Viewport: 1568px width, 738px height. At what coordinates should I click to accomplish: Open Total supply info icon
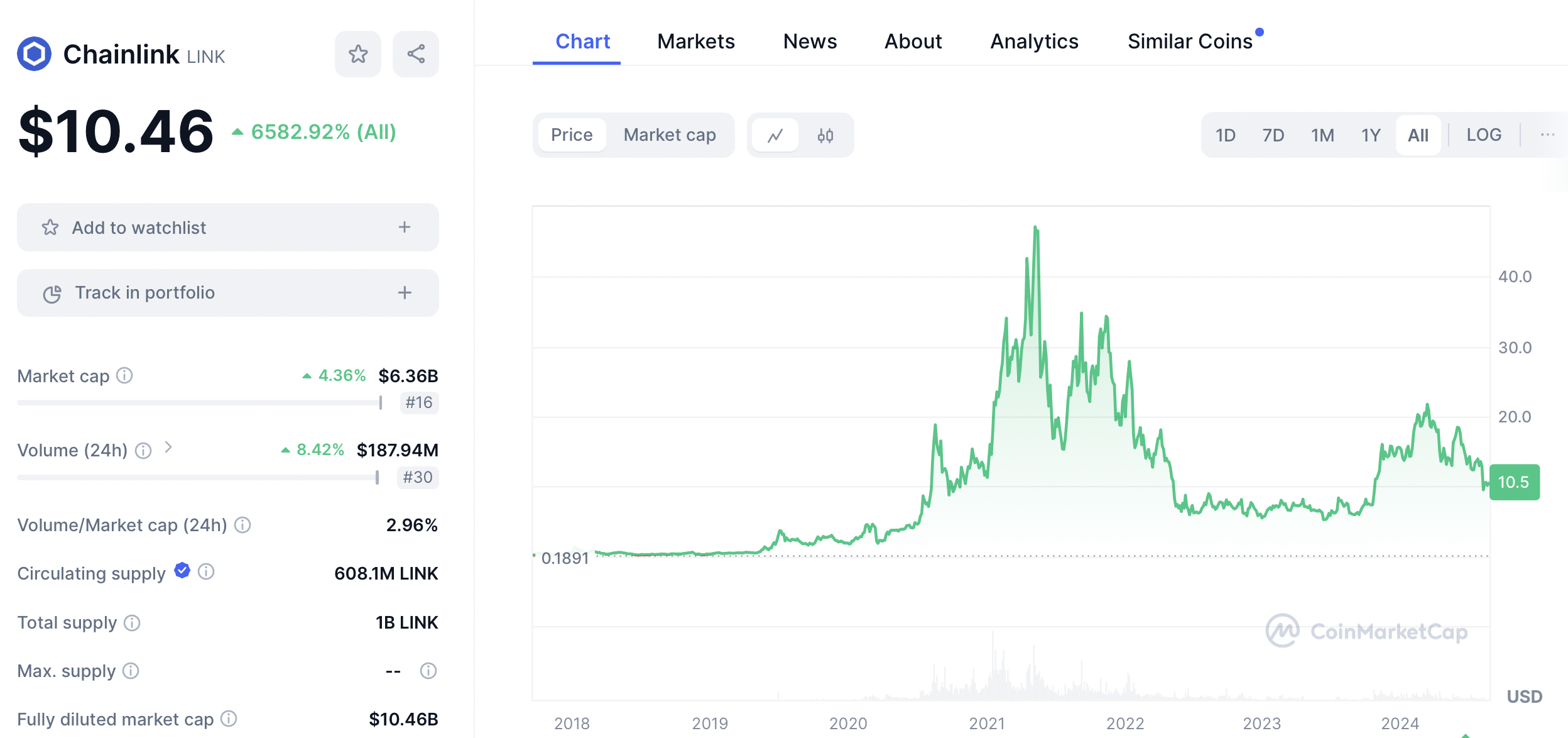click(x=132, y=622)
